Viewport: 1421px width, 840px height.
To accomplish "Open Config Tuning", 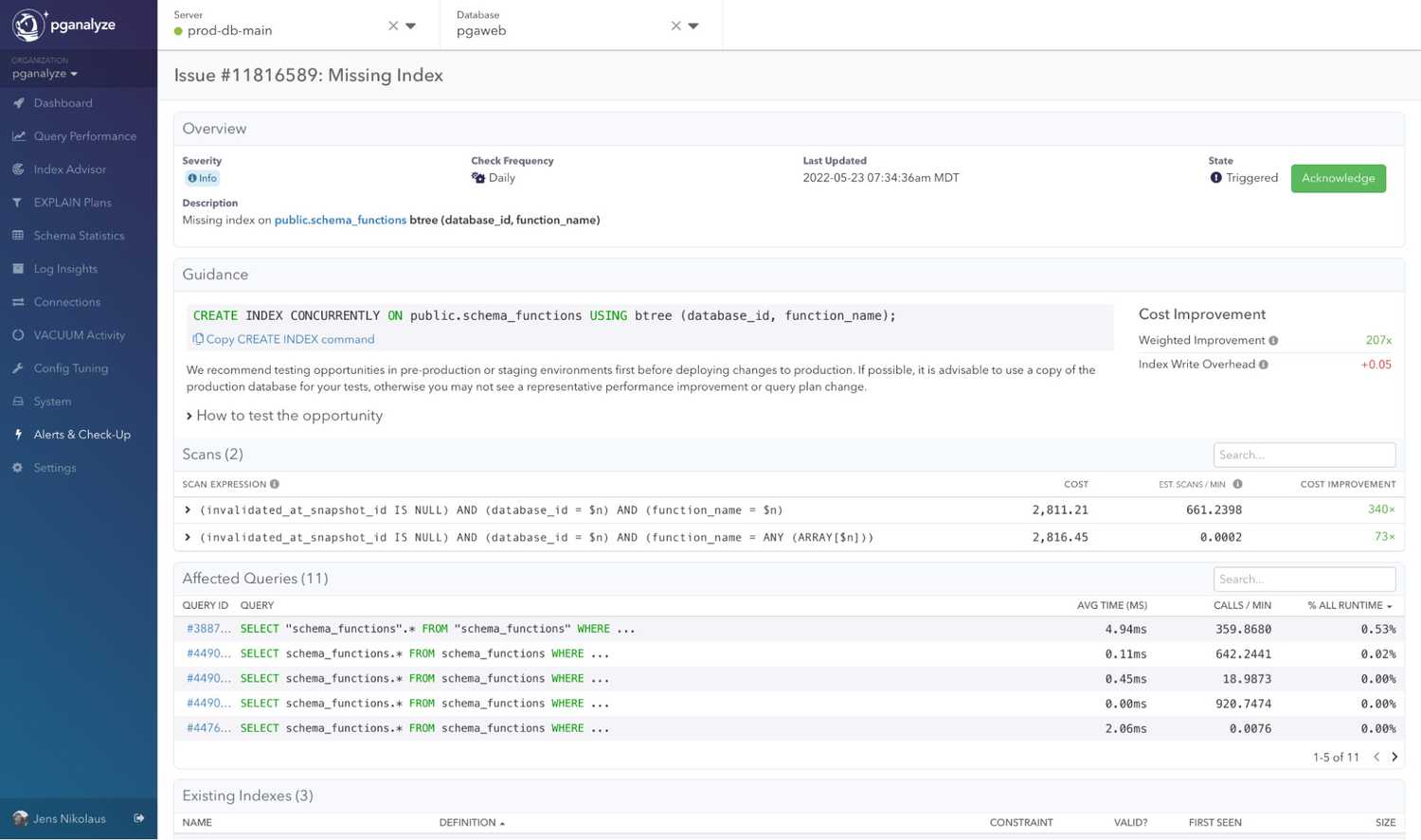I will (x=68, y=367).
